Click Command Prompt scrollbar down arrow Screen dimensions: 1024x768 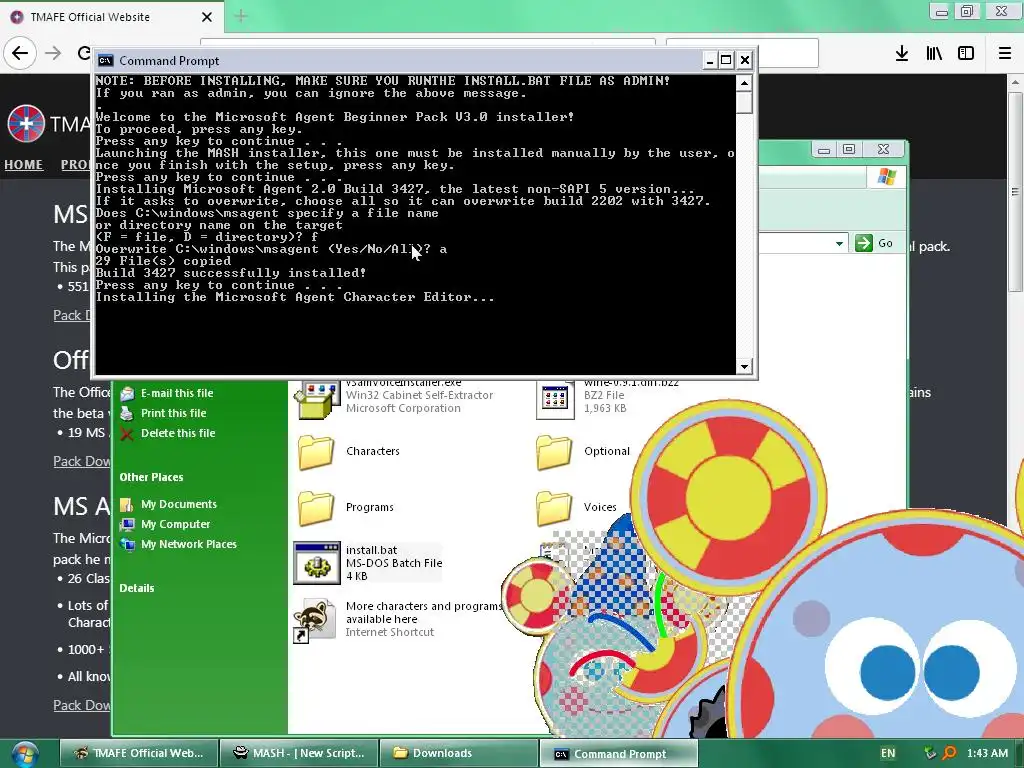click(x=744, y=366)
